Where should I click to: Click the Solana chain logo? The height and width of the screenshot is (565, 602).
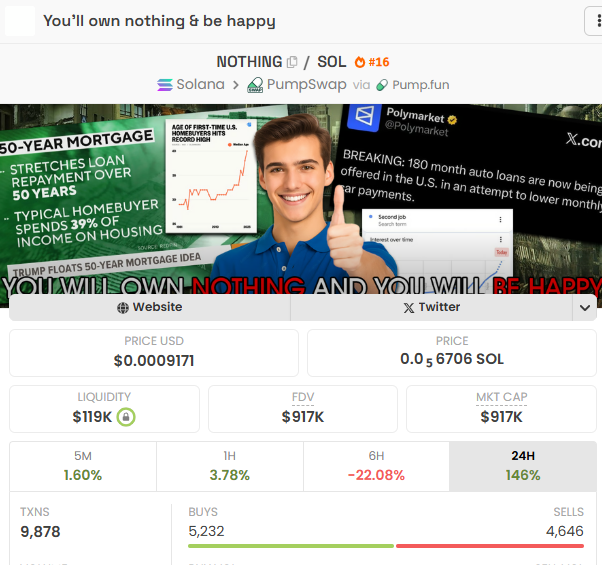[165, 84]
